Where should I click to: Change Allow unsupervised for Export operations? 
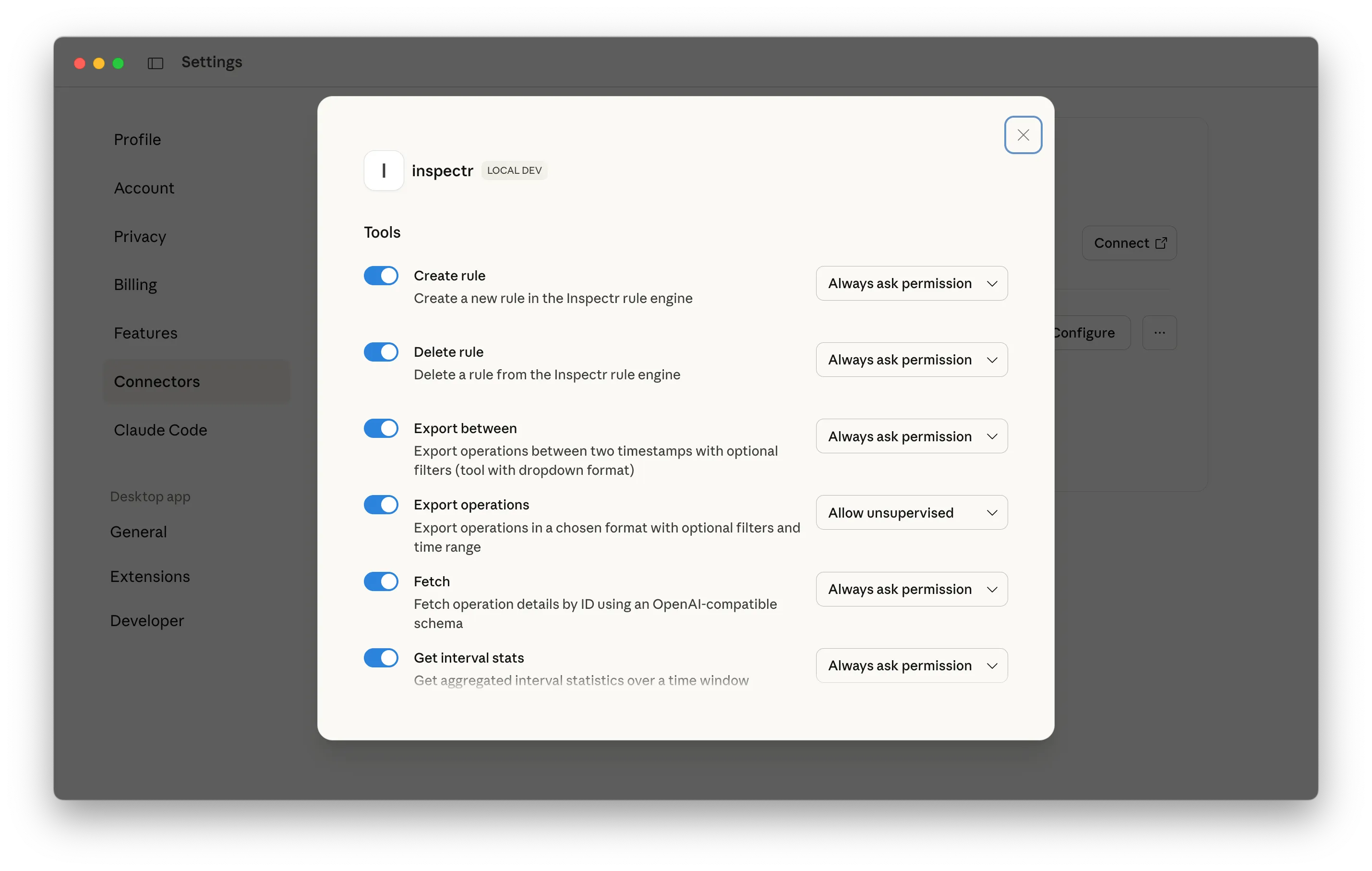pyautogui.click(x=911, y=512)
